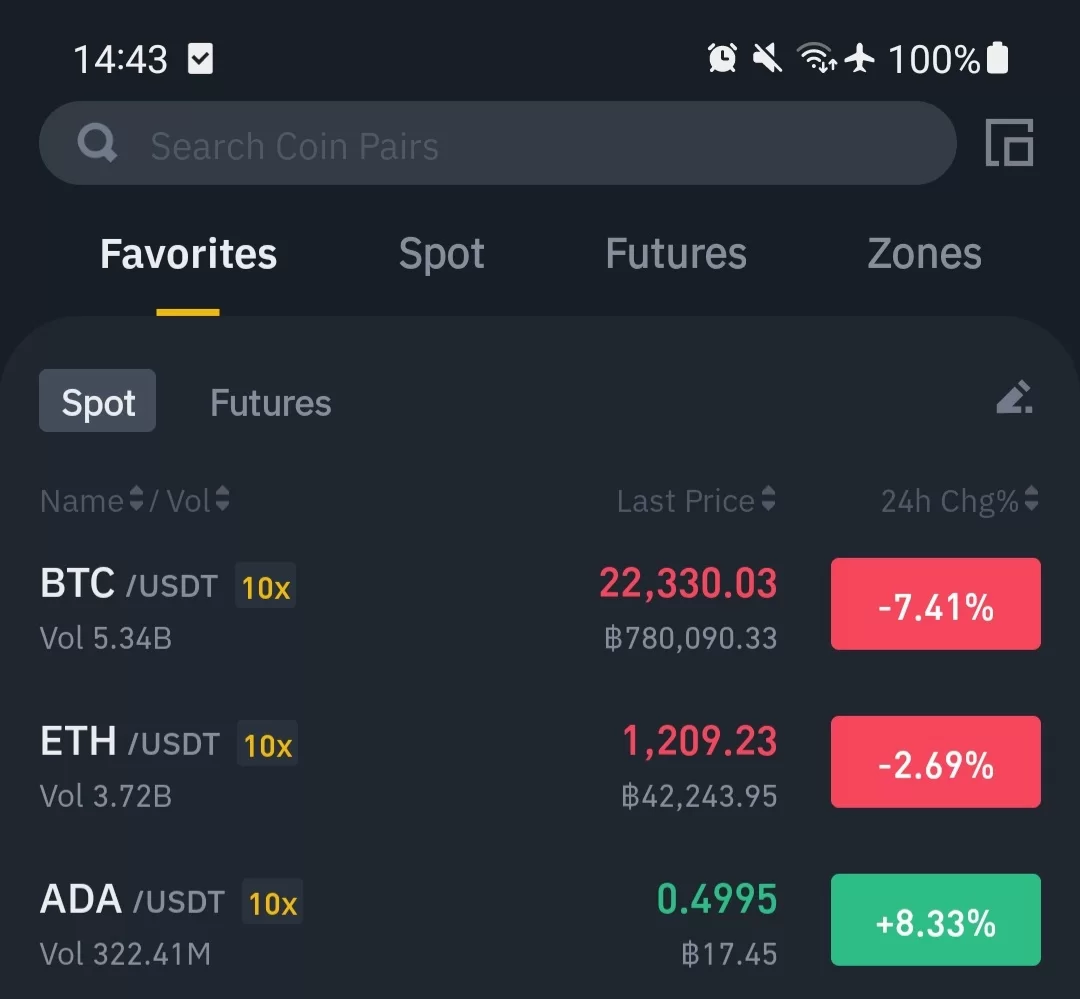Open the edit watchlist pencil icon
This screenshot has width=1080, height=999.
pos(1015,398)
